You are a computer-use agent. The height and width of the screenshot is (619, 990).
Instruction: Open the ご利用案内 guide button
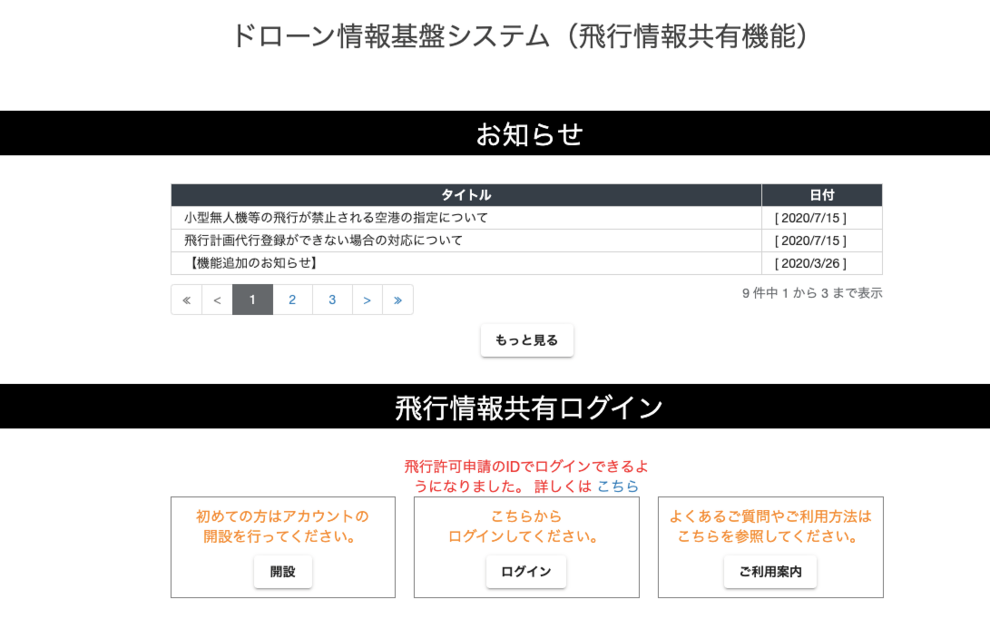[x=770, y=572]
